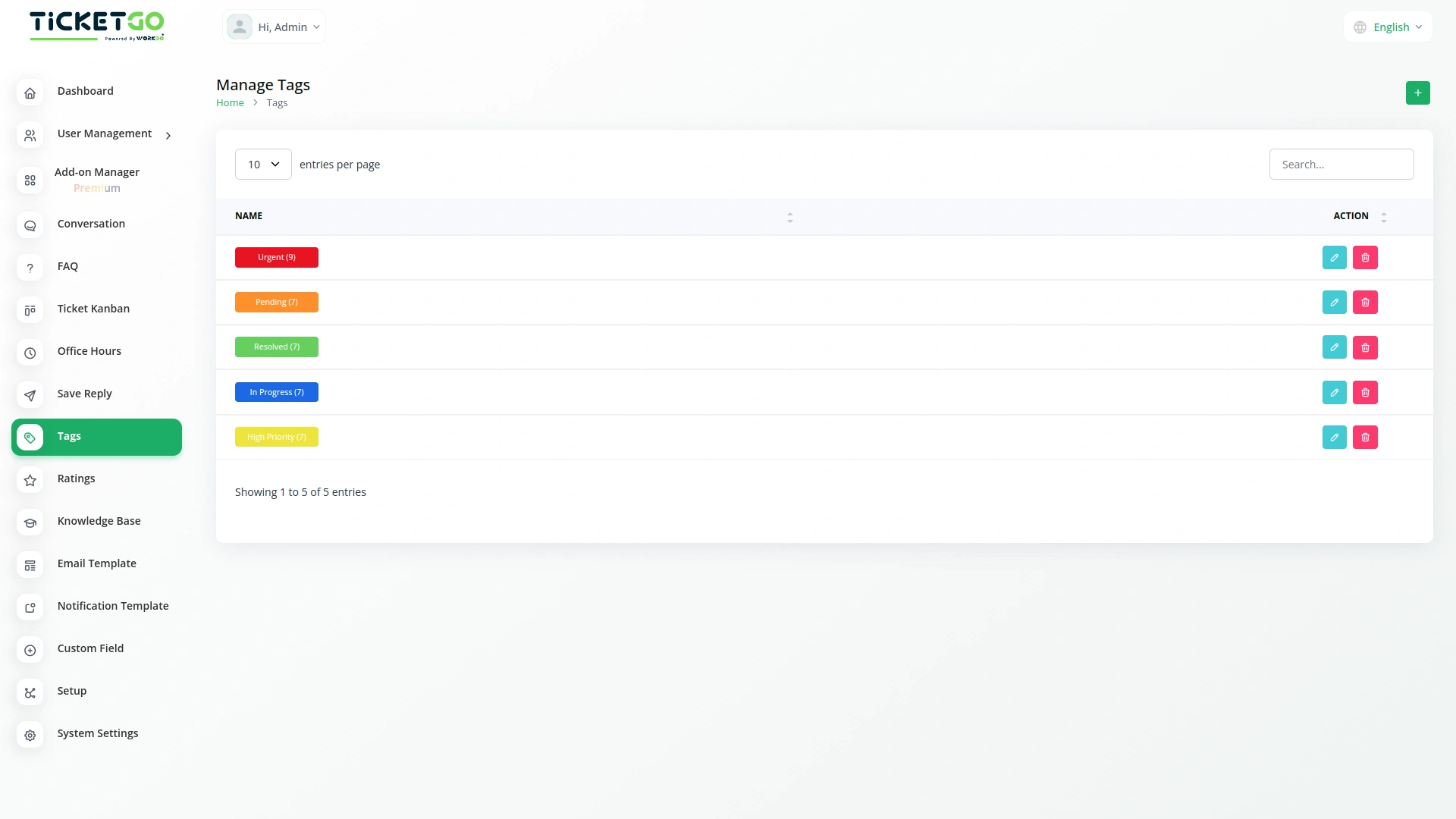This screenshot has height=819, width=1456.
Task: Go to Email Template in sidebar
Action: pos(96,563)
